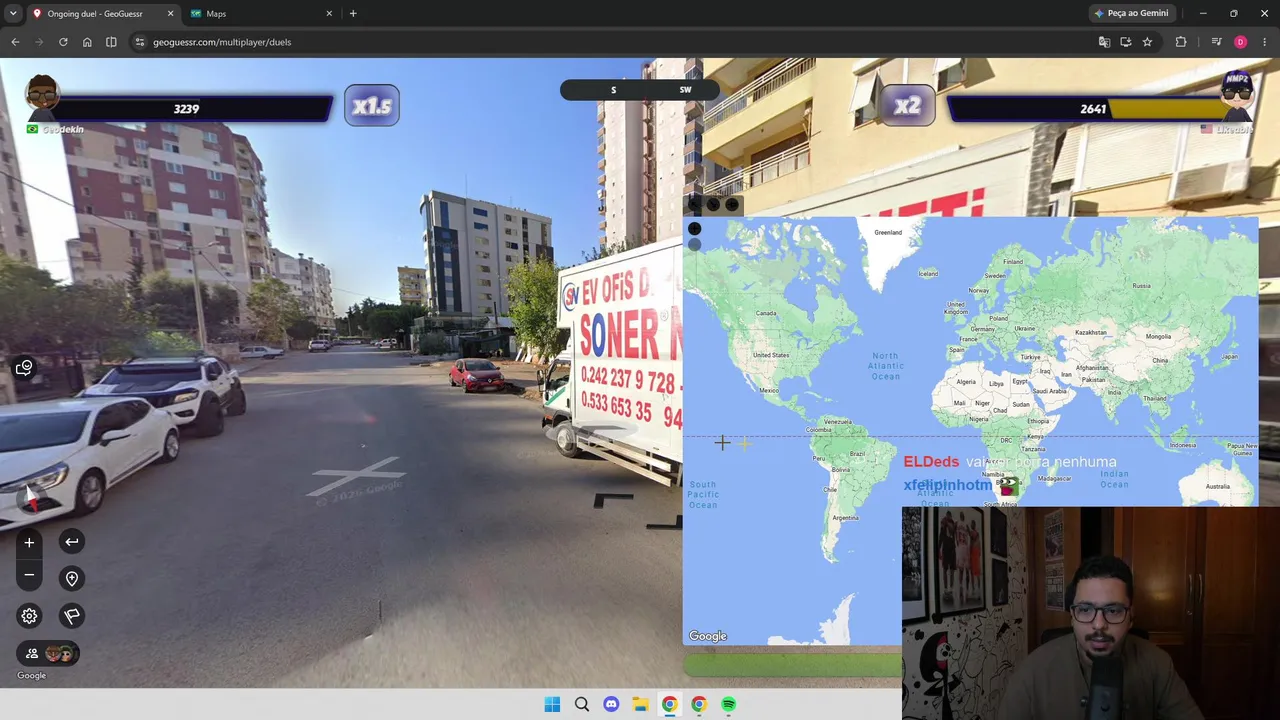The image size is (1280, 720).
Task: Zoom out the Street View with minus
Action: coord(29,575)
